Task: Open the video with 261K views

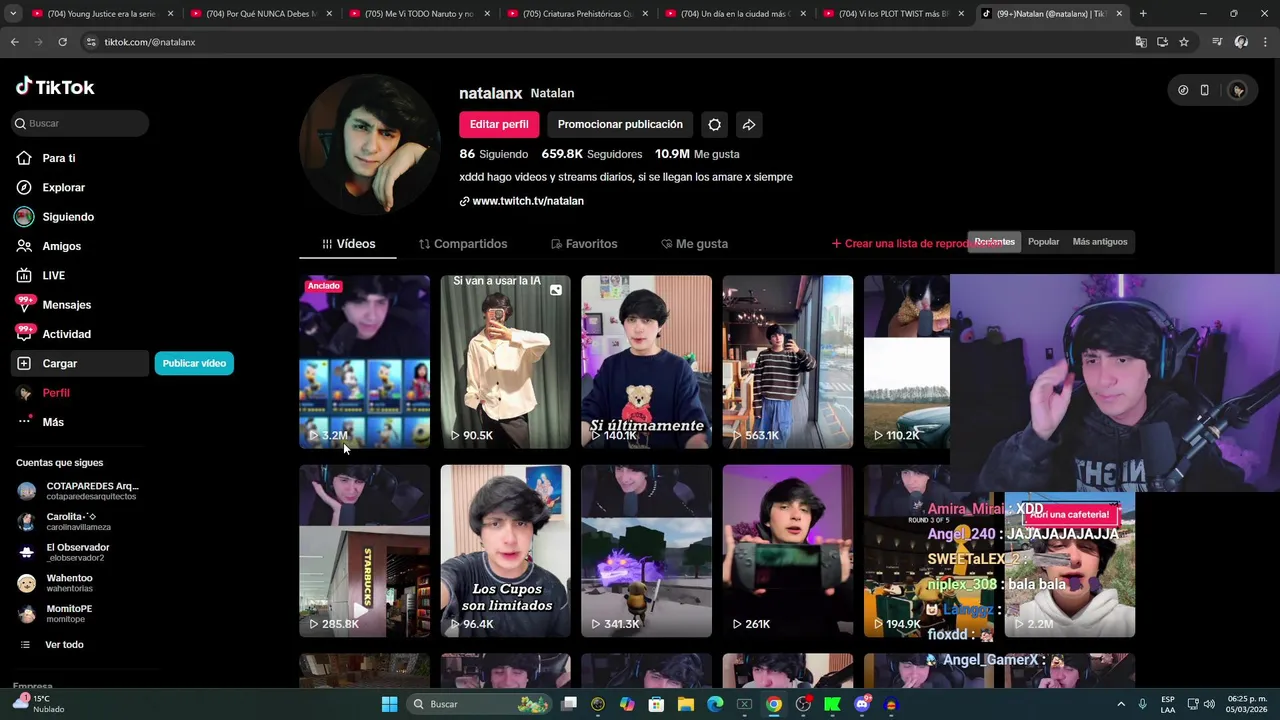Action: click(787, 551)
